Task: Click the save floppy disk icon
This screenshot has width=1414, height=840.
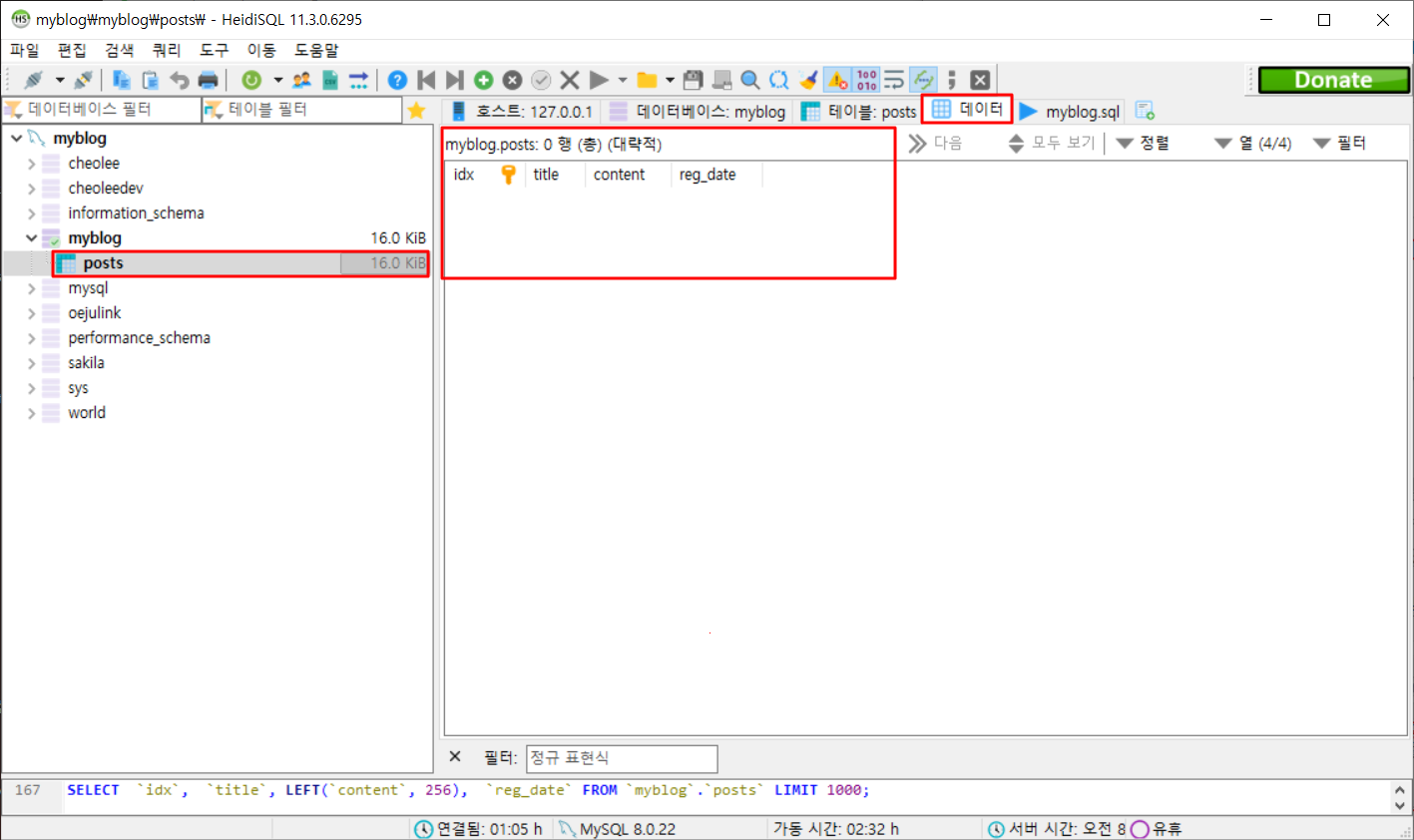Action: pyautogui.click(x=694, y=80)
